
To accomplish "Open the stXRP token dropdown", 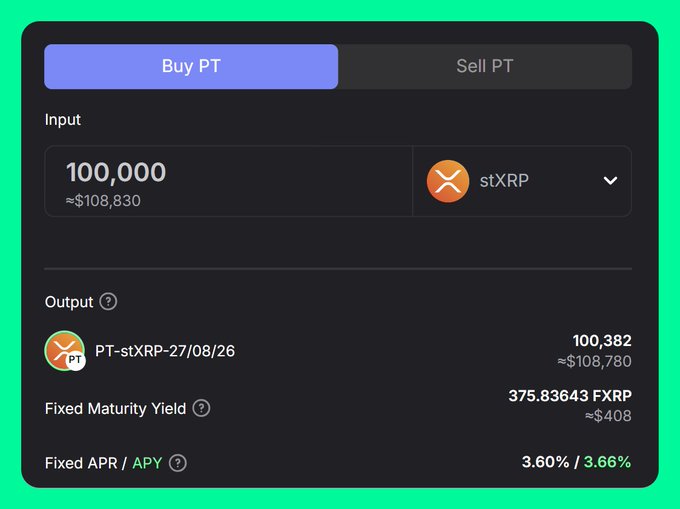I will 522,181.
